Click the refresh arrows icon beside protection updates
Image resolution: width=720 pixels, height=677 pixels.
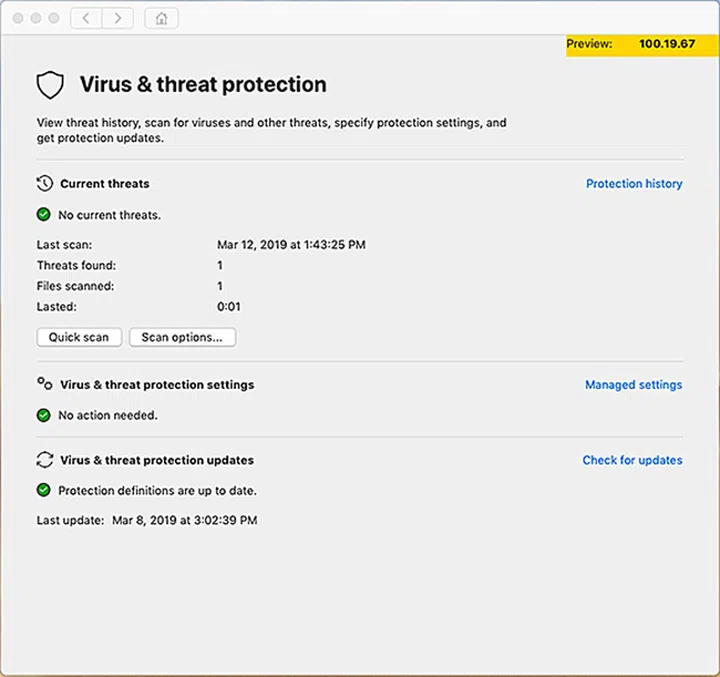pos(44,460)
